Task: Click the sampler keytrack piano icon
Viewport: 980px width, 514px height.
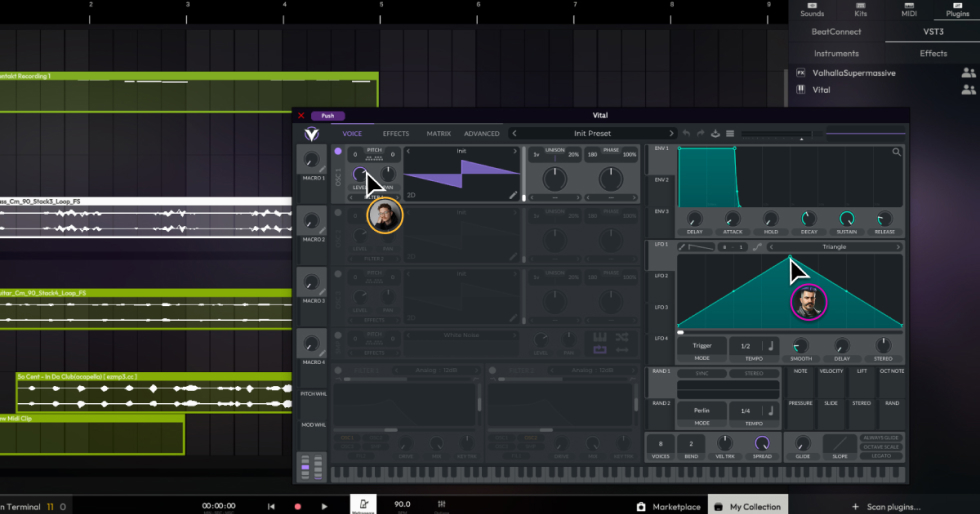Action: (x=599, y=338)
